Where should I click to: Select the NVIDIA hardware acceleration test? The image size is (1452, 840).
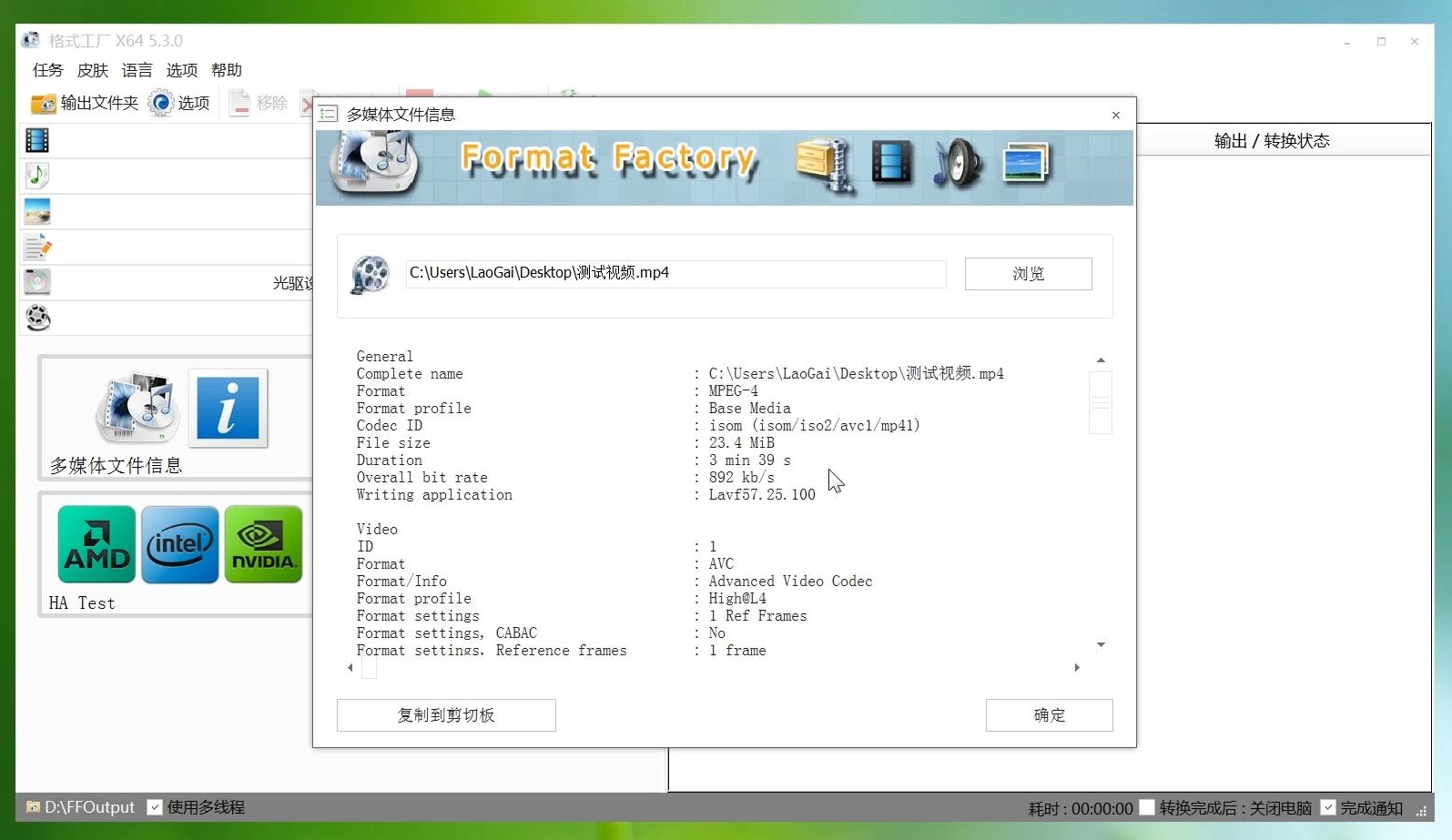(x=264, y=544)
